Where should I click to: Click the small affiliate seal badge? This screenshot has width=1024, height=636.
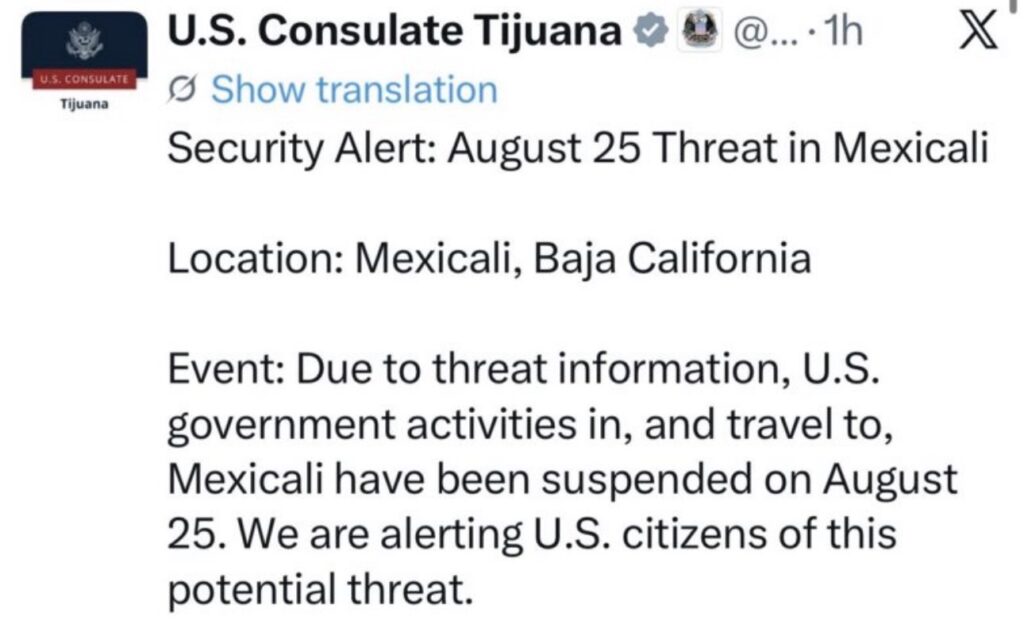699,31
